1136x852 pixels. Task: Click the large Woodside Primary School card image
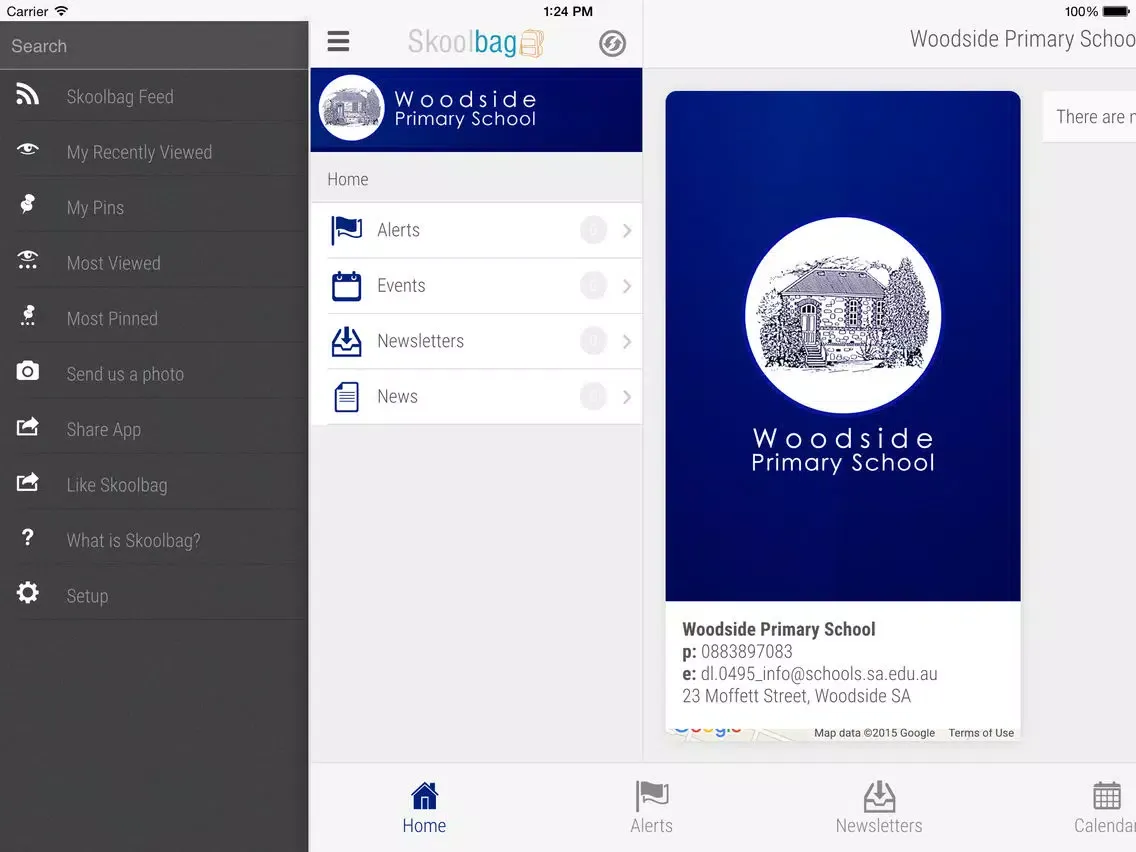coord(843,346)
